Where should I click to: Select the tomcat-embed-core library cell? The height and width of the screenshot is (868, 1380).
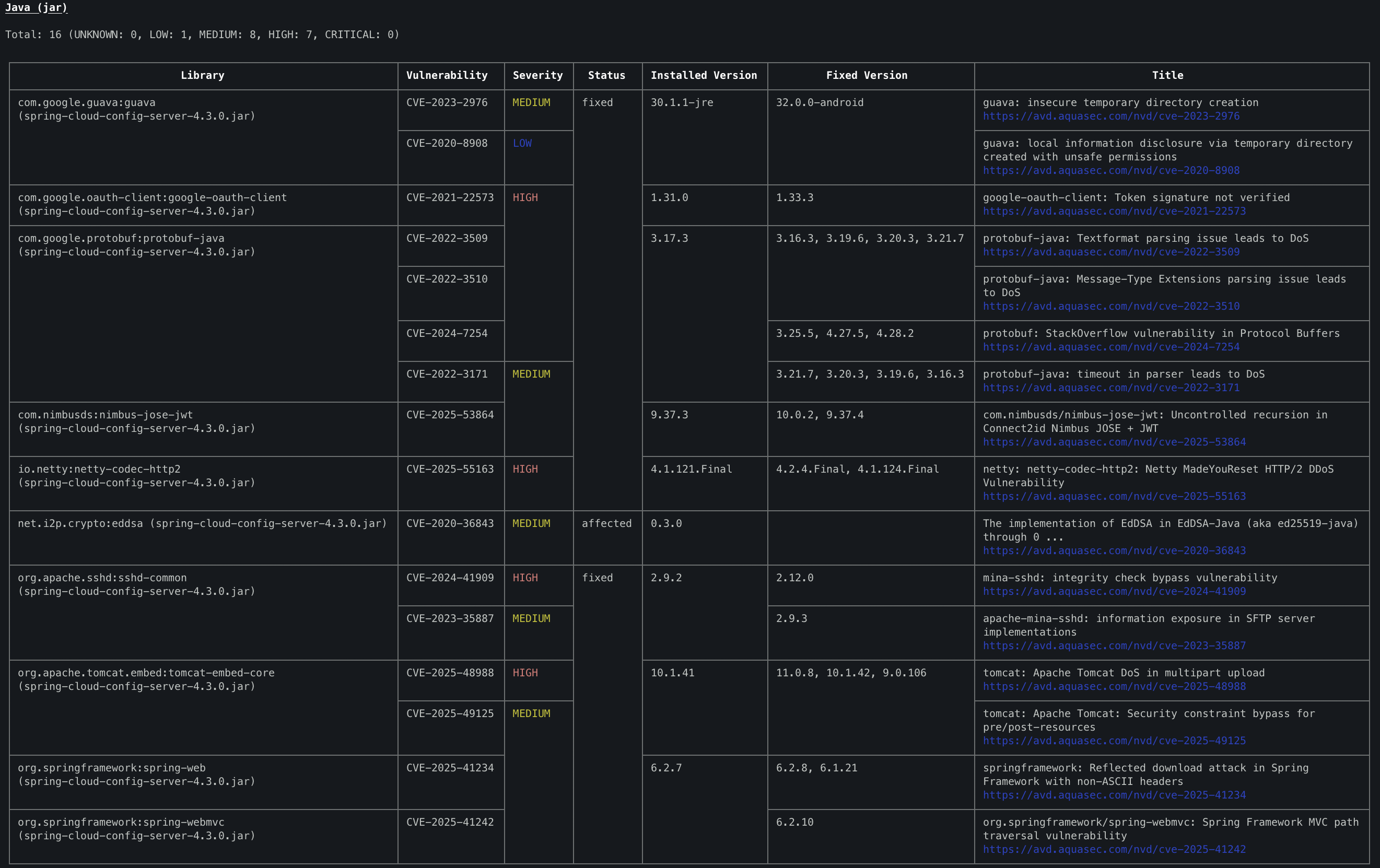203,708
